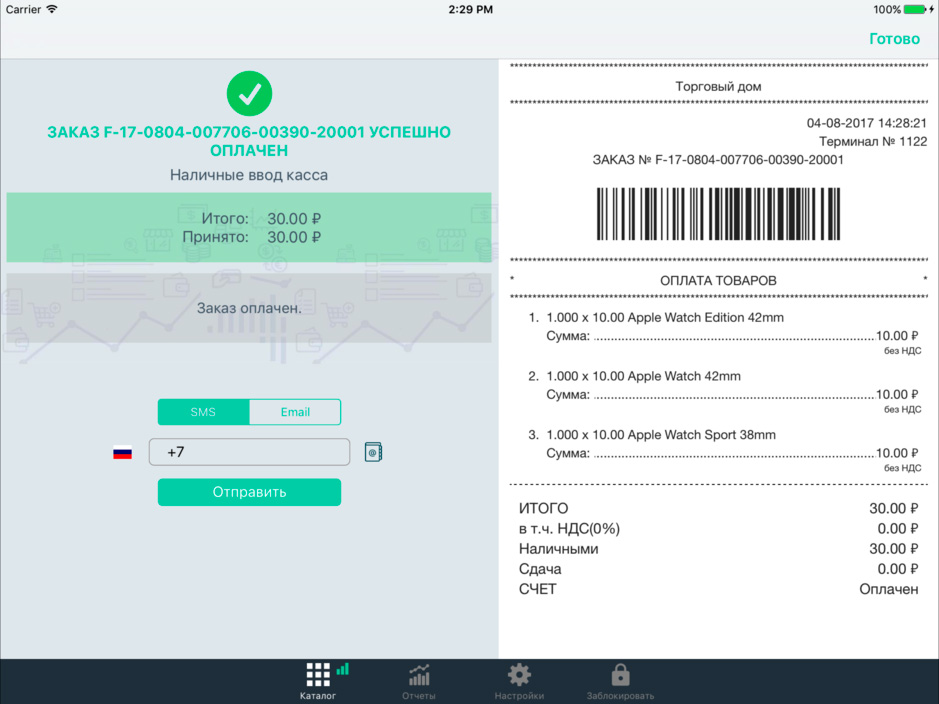Click the Торговый дом receipt header
Screen dimensions: 939x704
tap(716, 86)
